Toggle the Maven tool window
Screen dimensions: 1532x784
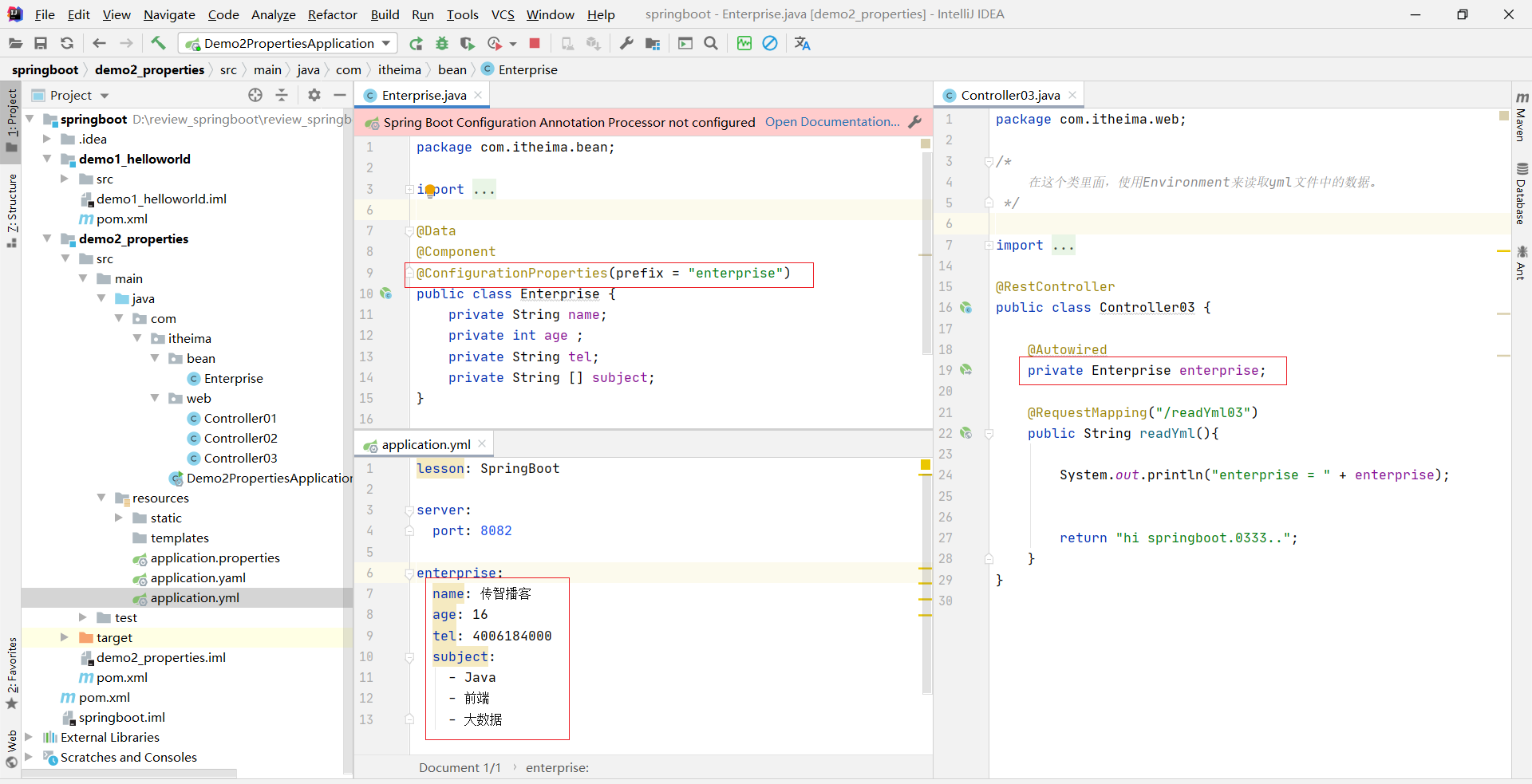tap(1521, 118)
